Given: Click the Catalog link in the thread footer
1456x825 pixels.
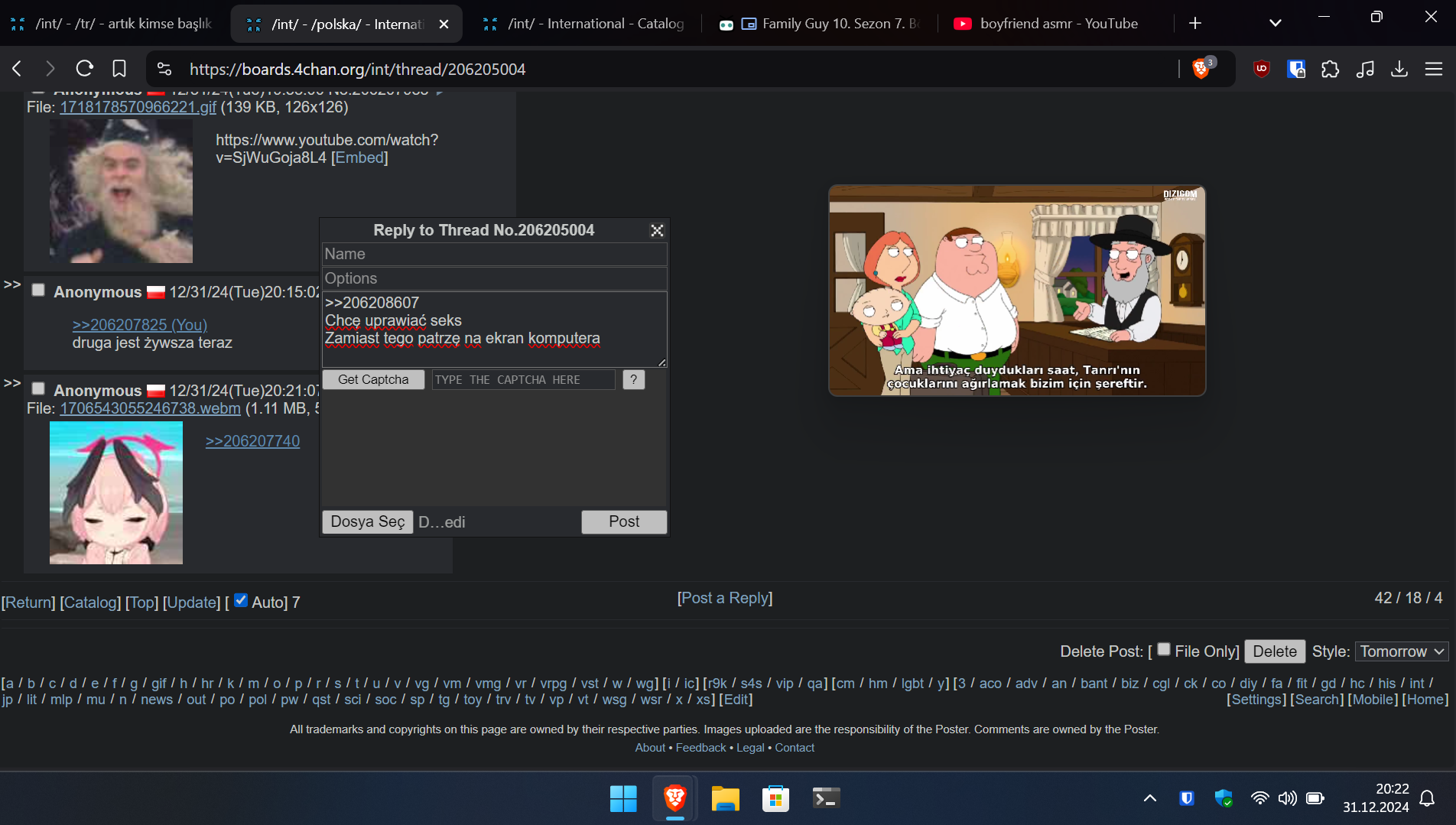Looking at the screenshot, I should tap(89, 603).
